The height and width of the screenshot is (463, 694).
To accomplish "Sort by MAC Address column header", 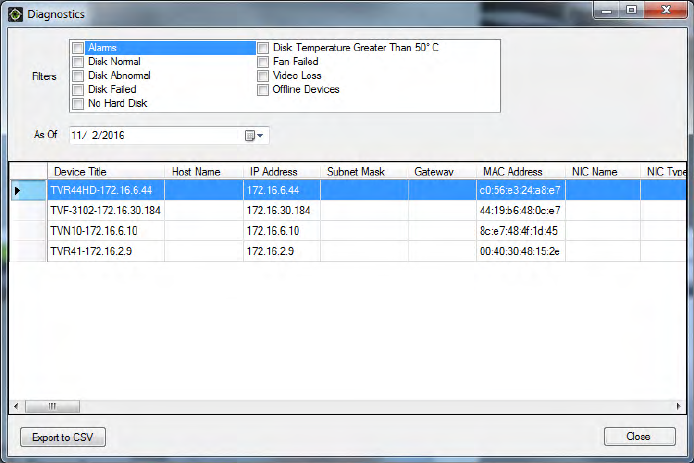I will pyautogui.click(x=520, y=172).
